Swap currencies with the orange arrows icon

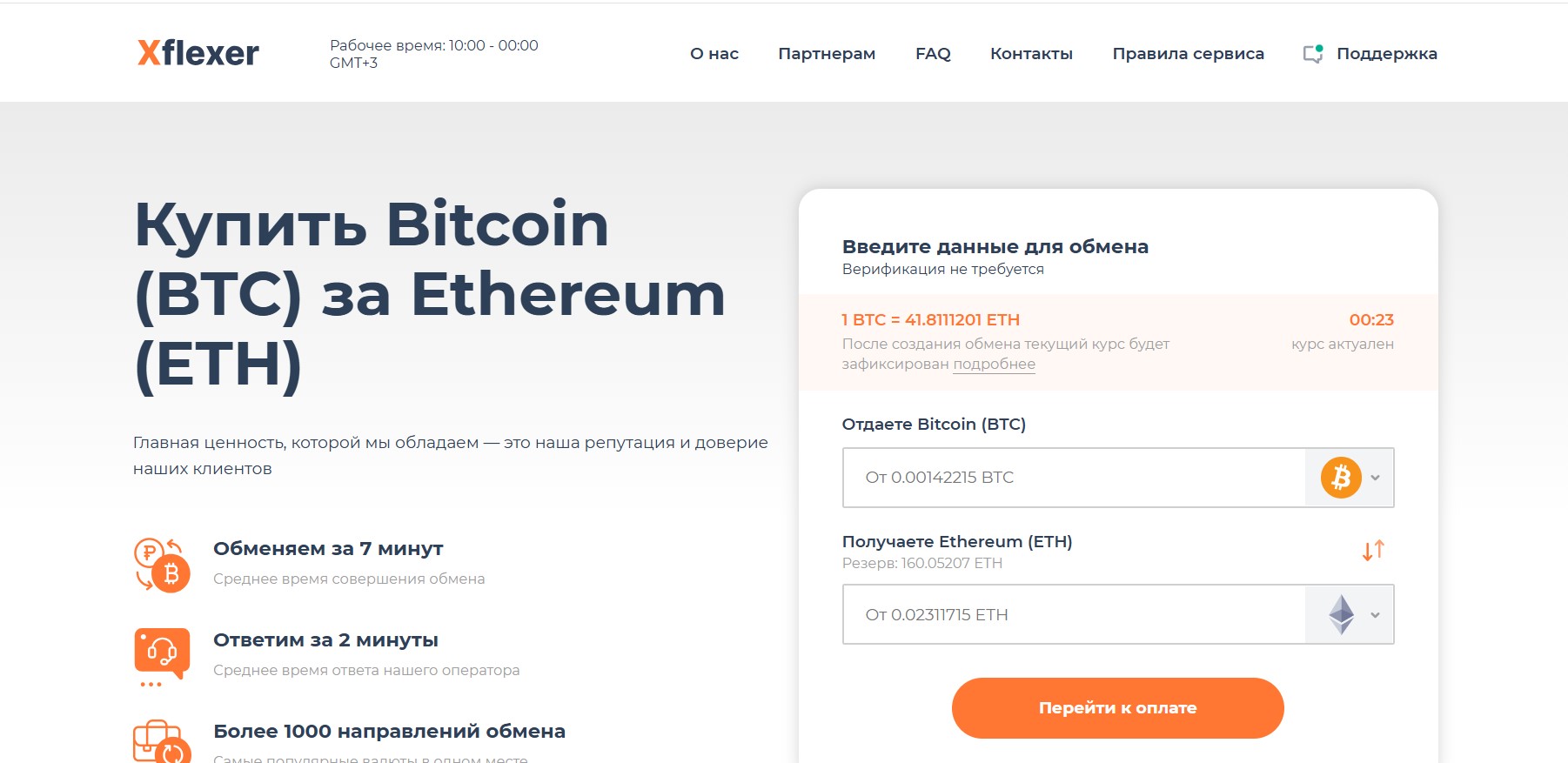click(x=1373, y=551)
